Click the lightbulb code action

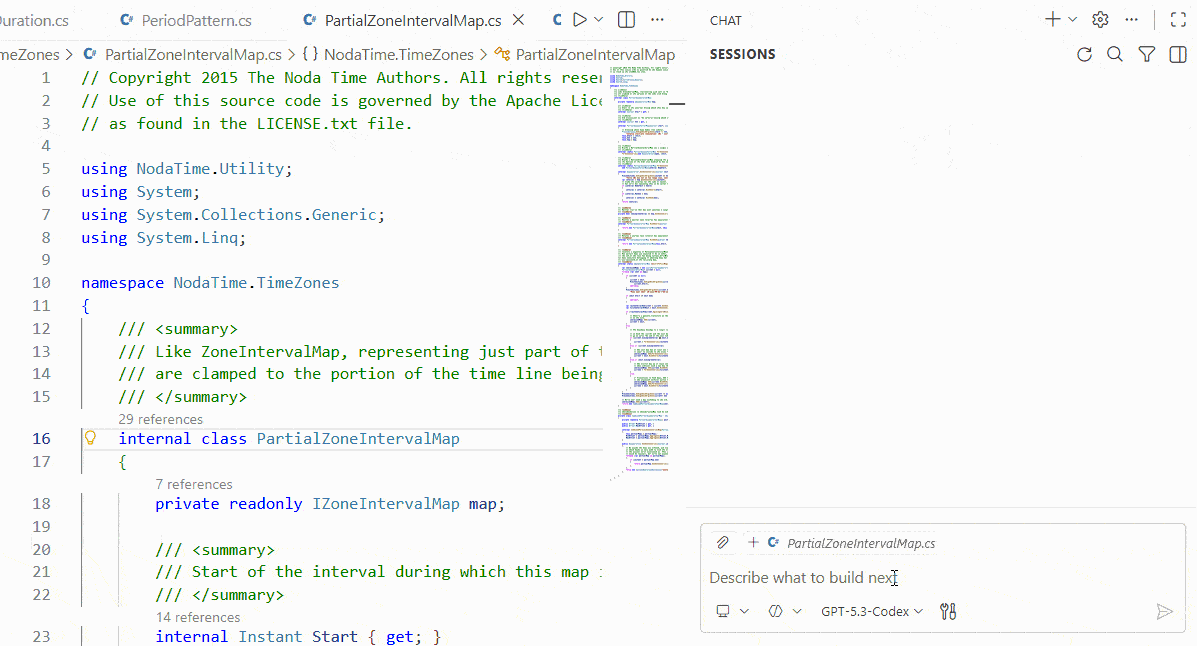90,438
